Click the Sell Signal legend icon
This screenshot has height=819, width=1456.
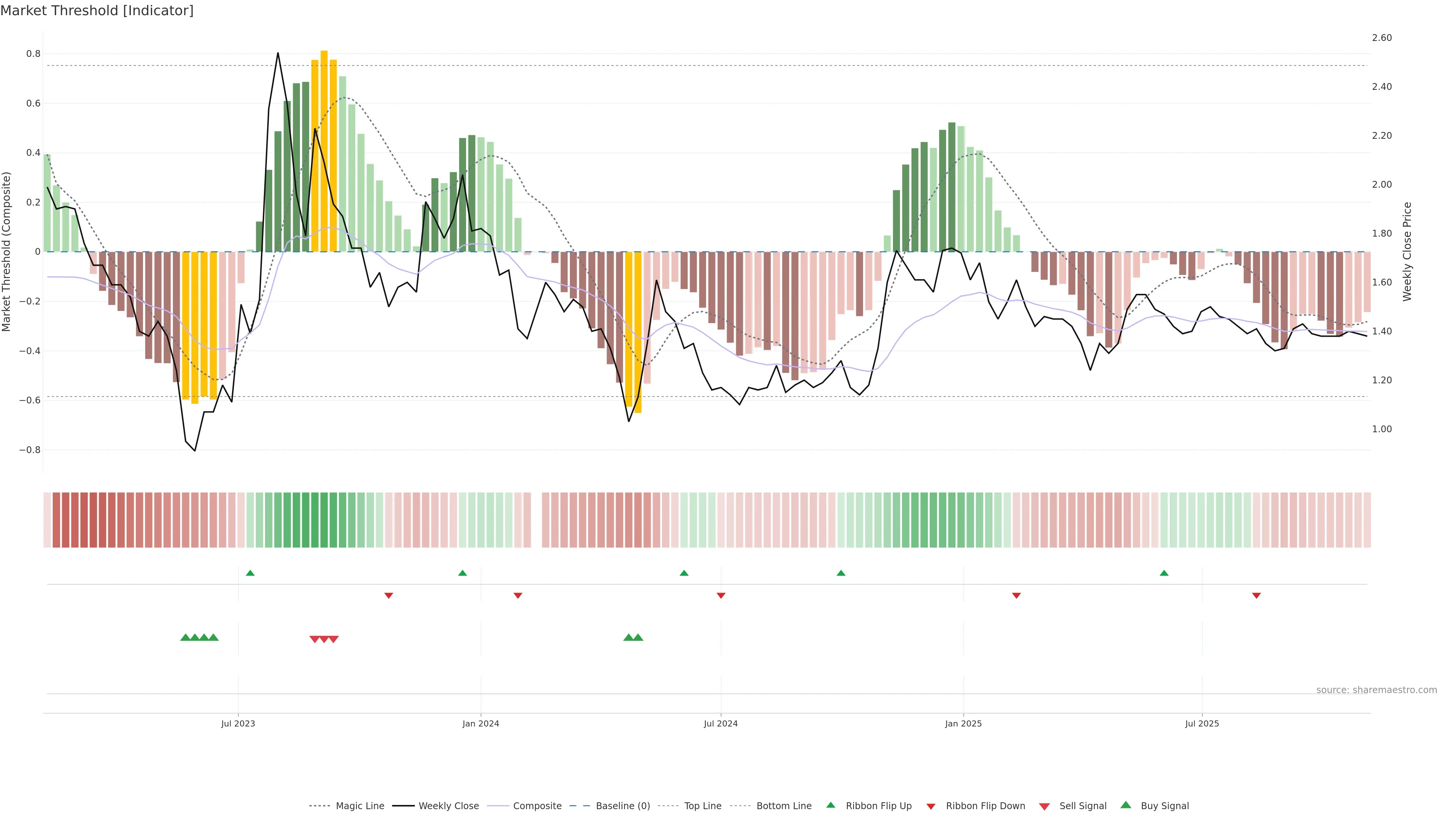(x=1045, y=806)
